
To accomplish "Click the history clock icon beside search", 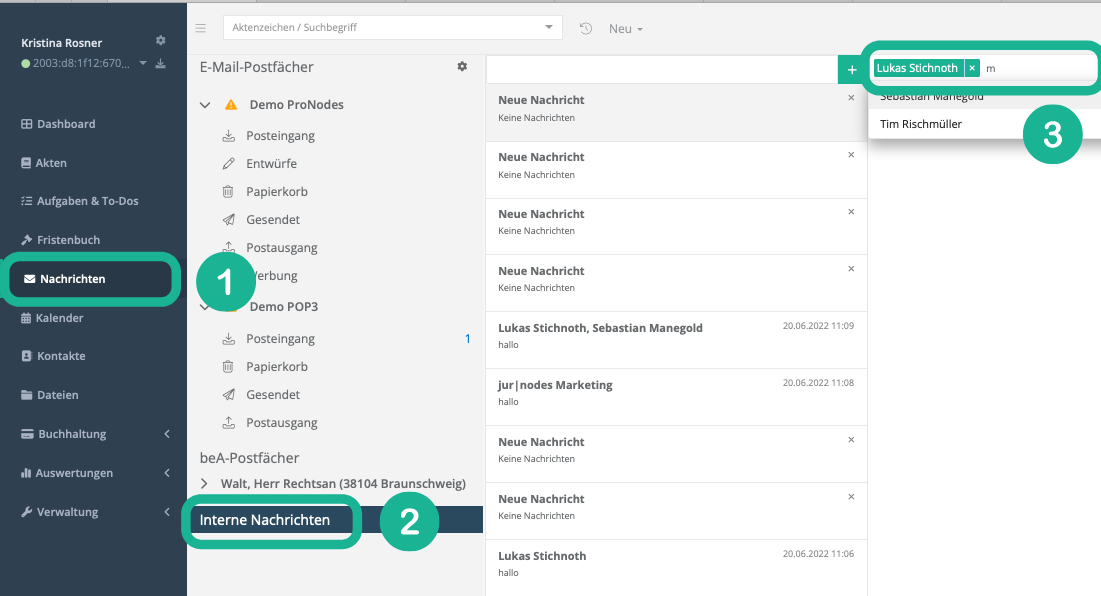I will point(586,28).
